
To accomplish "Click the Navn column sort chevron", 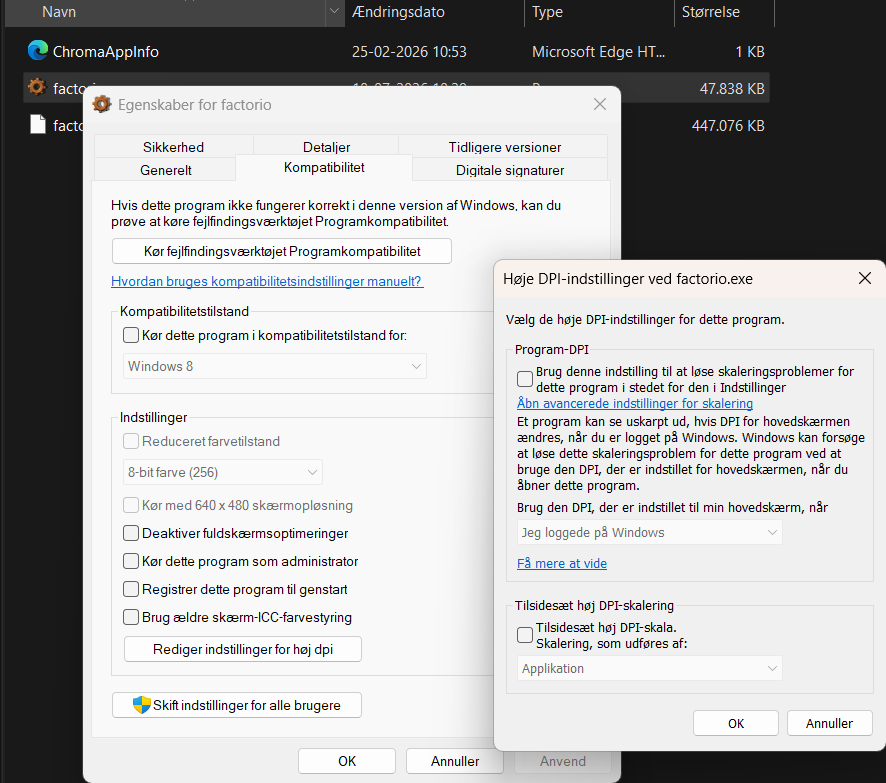I will 334,11.
